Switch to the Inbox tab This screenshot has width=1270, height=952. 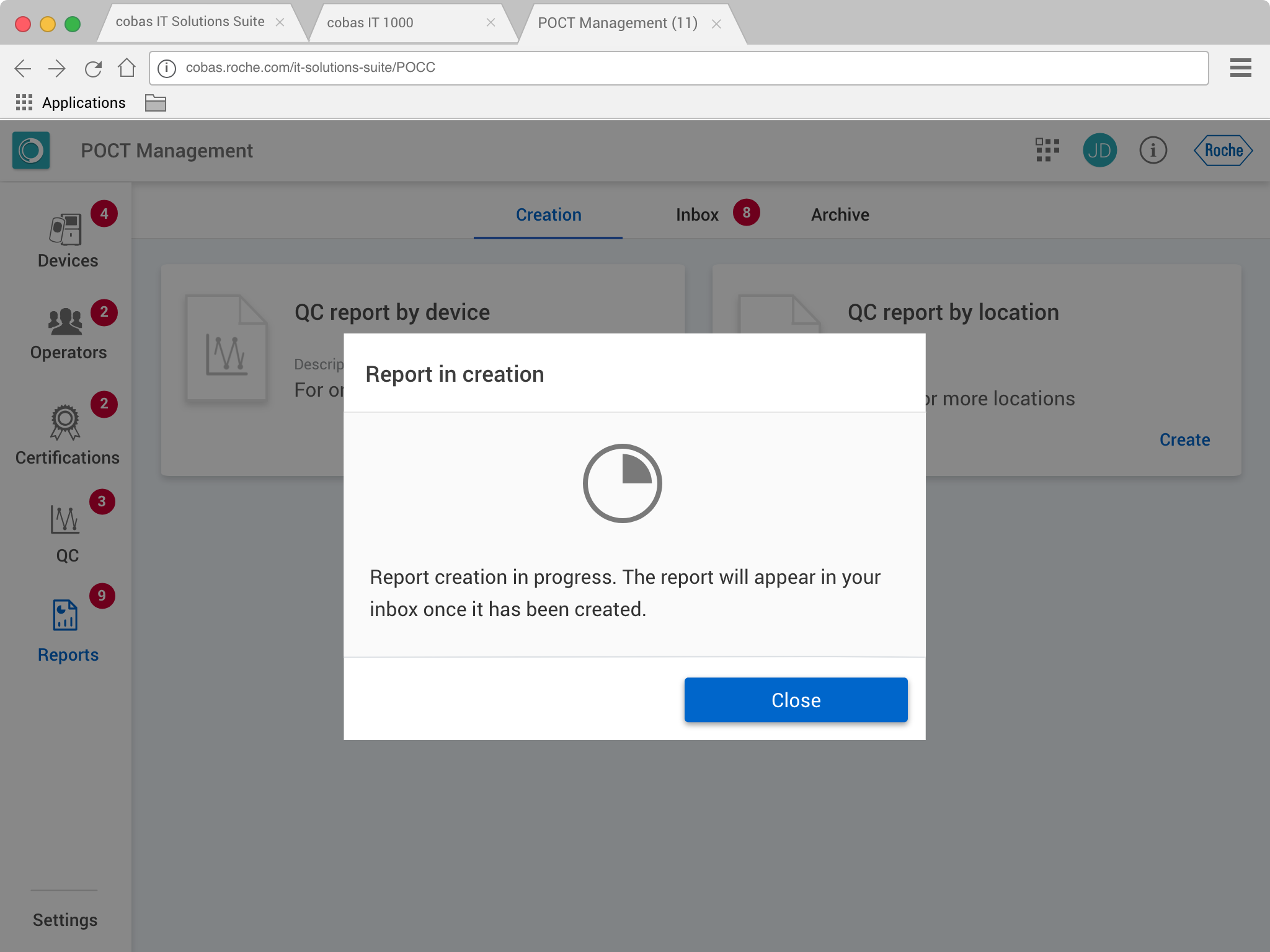point(698,215)
